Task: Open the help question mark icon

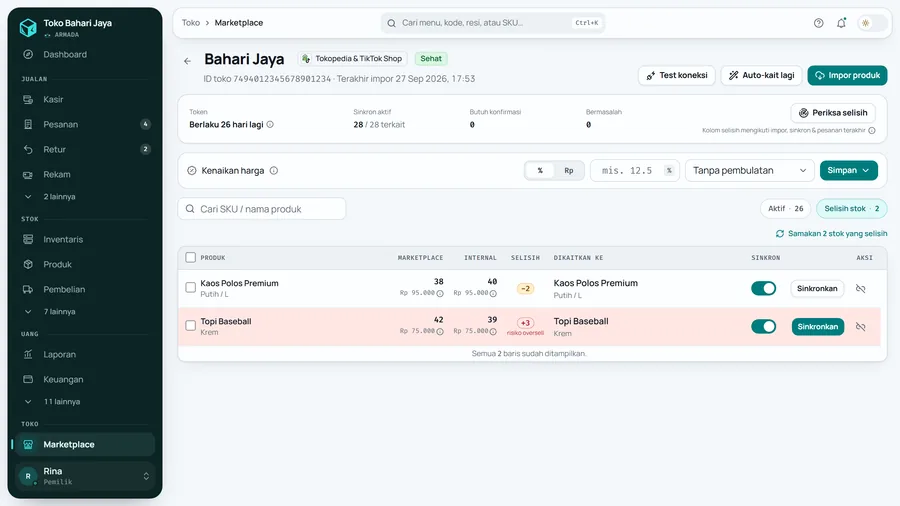Action: (x=818, y=23)
